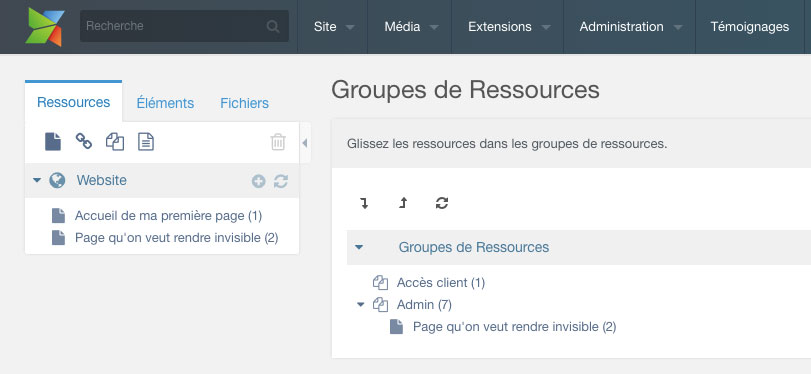Click the collapse all up-arrow icon
This screenshot has width=811, height=374.
coord(403,203)
